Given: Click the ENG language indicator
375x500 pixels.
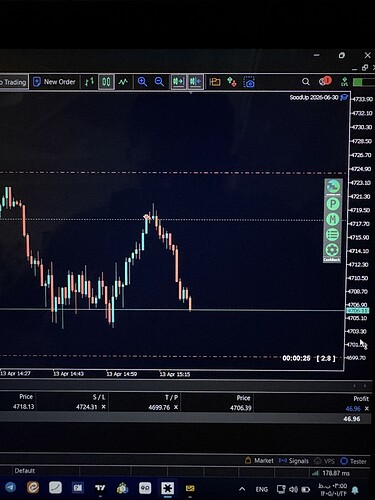Looking at the screenshot, I should click(262, 489).
